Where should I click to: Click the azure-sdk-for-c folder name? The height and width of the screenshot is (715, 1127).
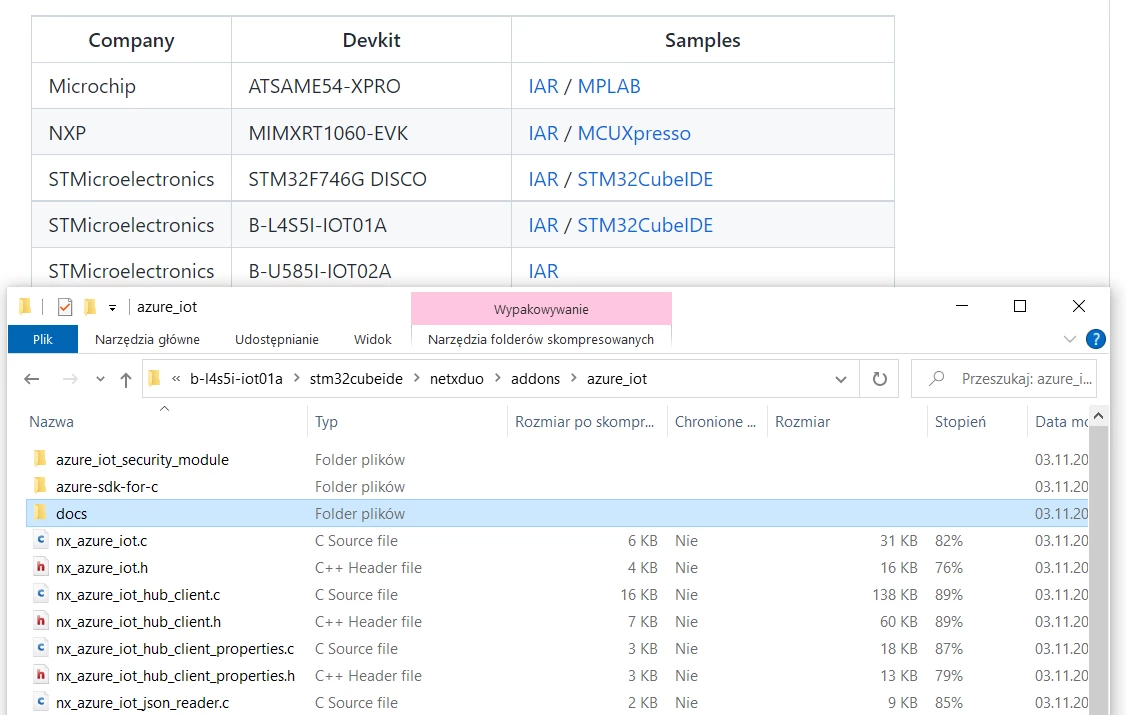pyautogui.click(x=107, y=486)
